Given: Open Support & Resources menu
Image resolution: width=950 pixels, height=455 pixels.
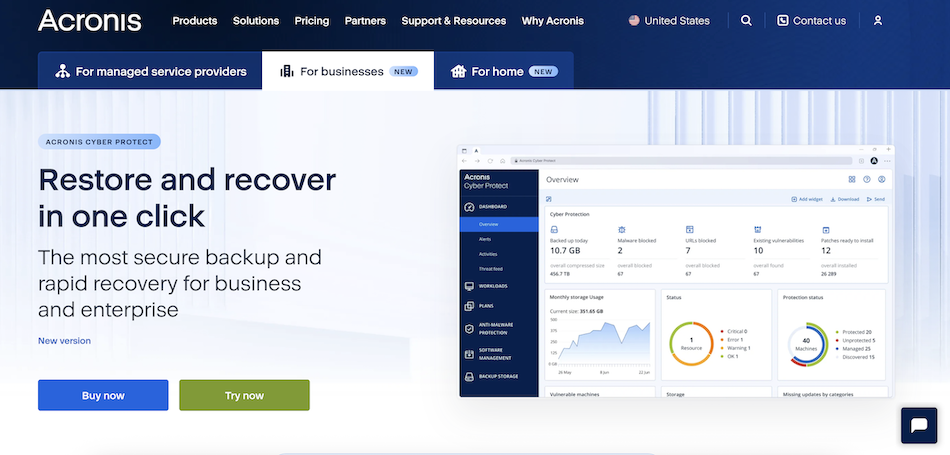Looking at the screenshot, I should coord(453,21).
